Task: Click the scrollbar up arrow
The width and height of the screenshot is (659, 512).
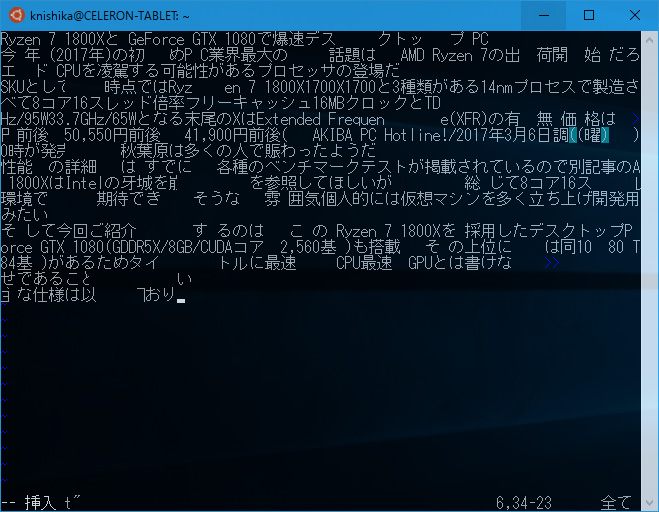Action: (649, 40)
